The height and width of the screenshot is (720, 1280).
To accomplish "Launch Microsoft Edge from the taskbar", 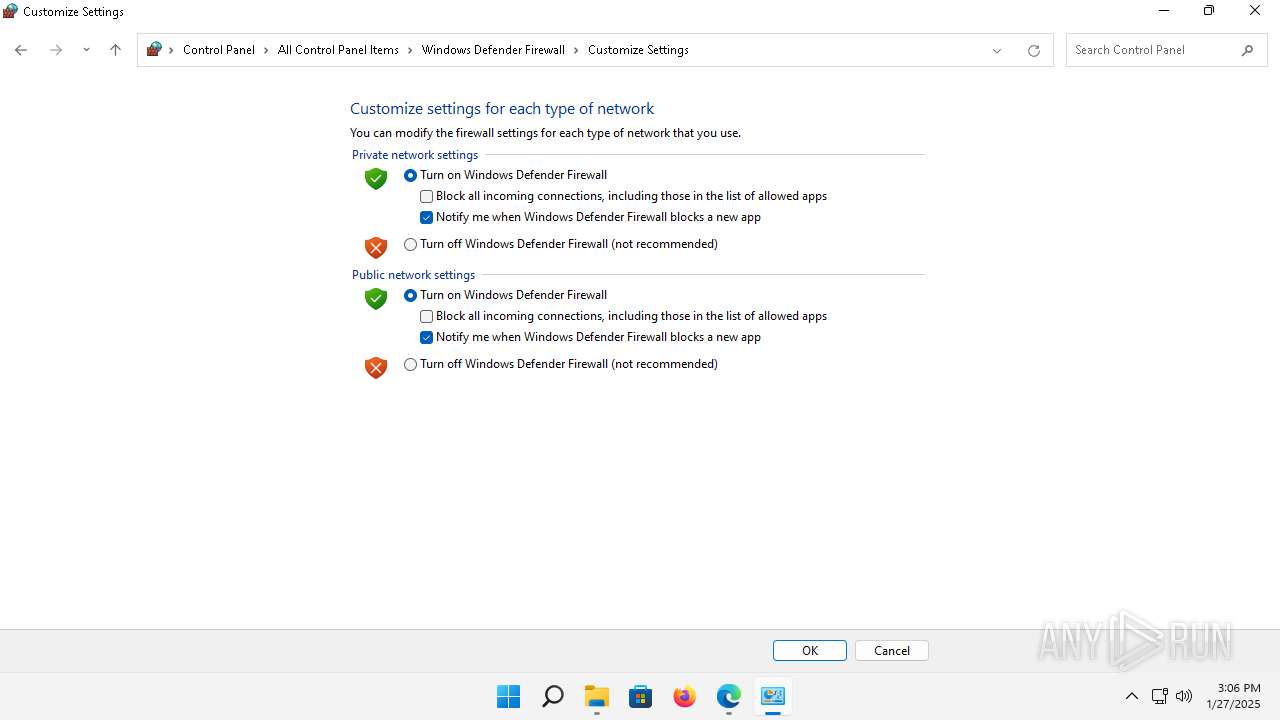I will (x=729, y=696).
